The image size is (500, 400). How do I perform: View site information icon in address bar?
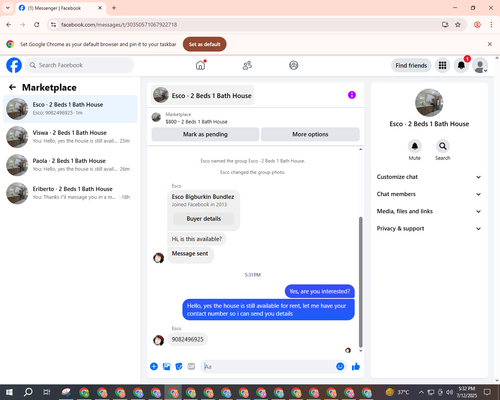[53, 25]
